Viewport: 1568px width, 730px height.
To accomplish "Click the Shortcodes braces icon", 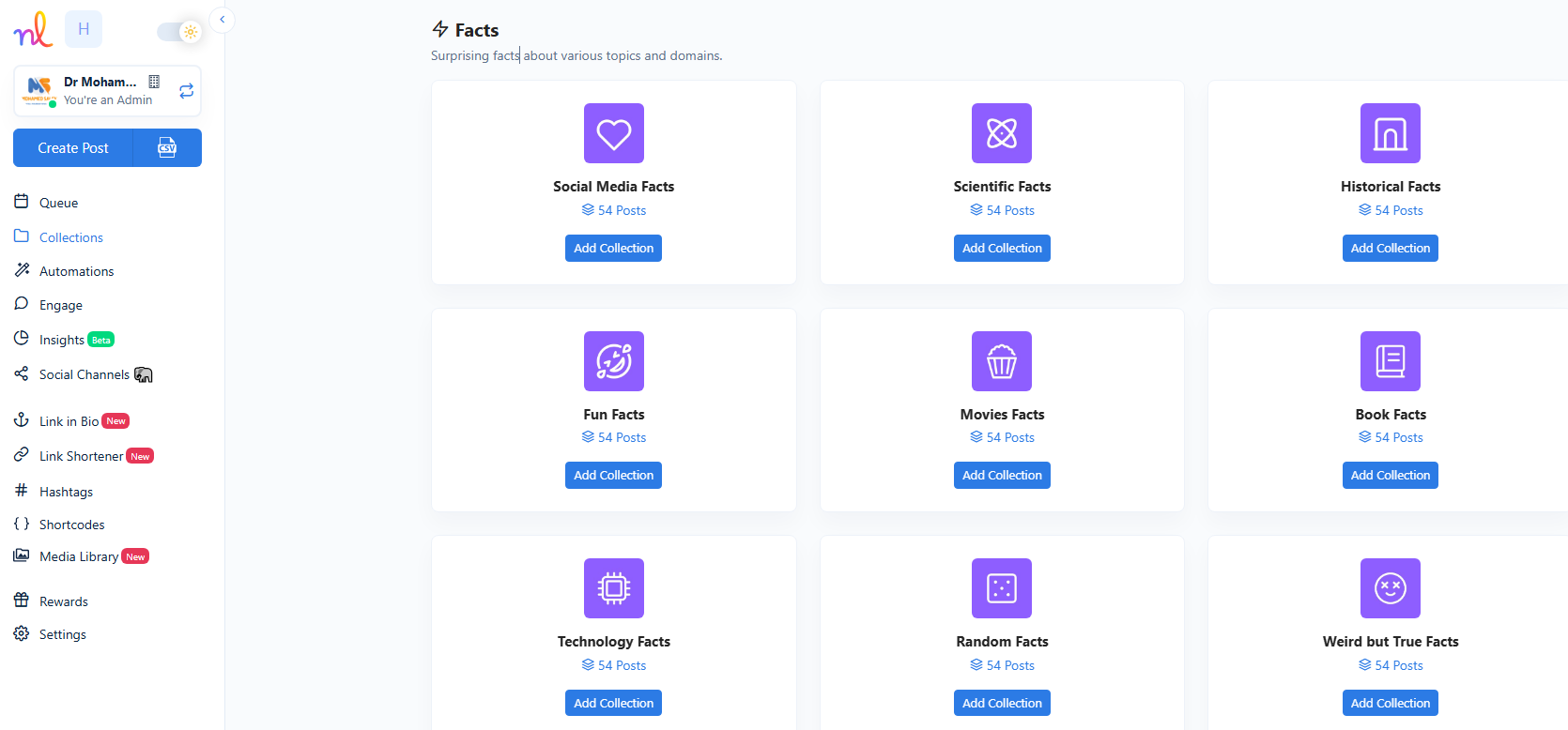I will point(22,524).
